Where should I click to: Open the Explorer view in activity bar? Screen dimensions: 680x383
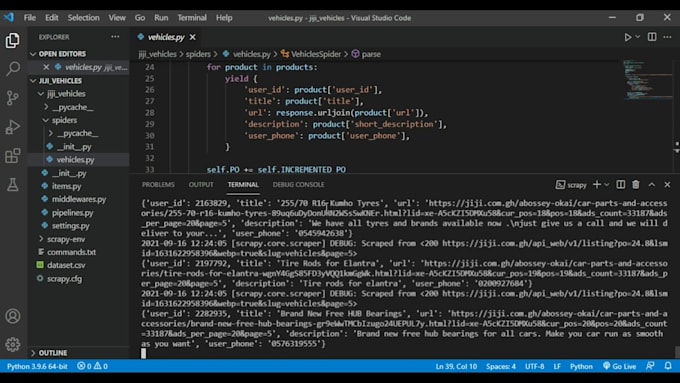[13, 40]
